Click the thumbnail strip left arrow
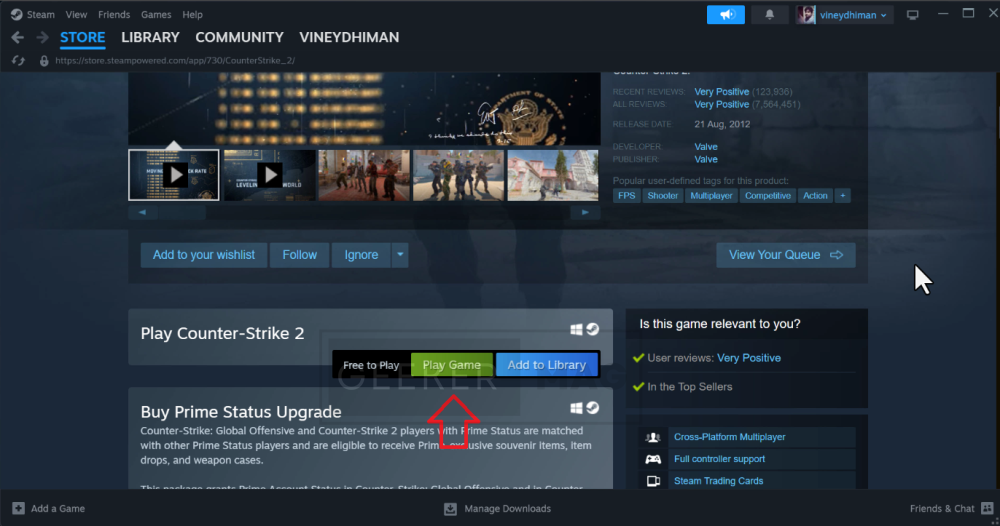The height and width of the screenshot is (526, 1000). click(142, 212)
